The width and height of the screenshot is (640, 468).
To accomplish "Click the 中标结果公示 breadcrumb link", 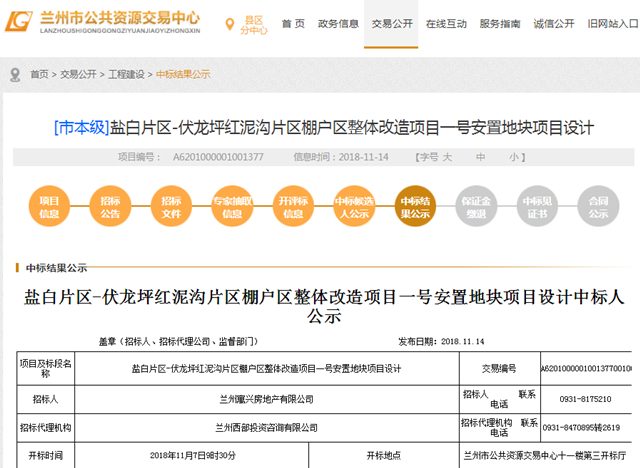I will (183, 74).
